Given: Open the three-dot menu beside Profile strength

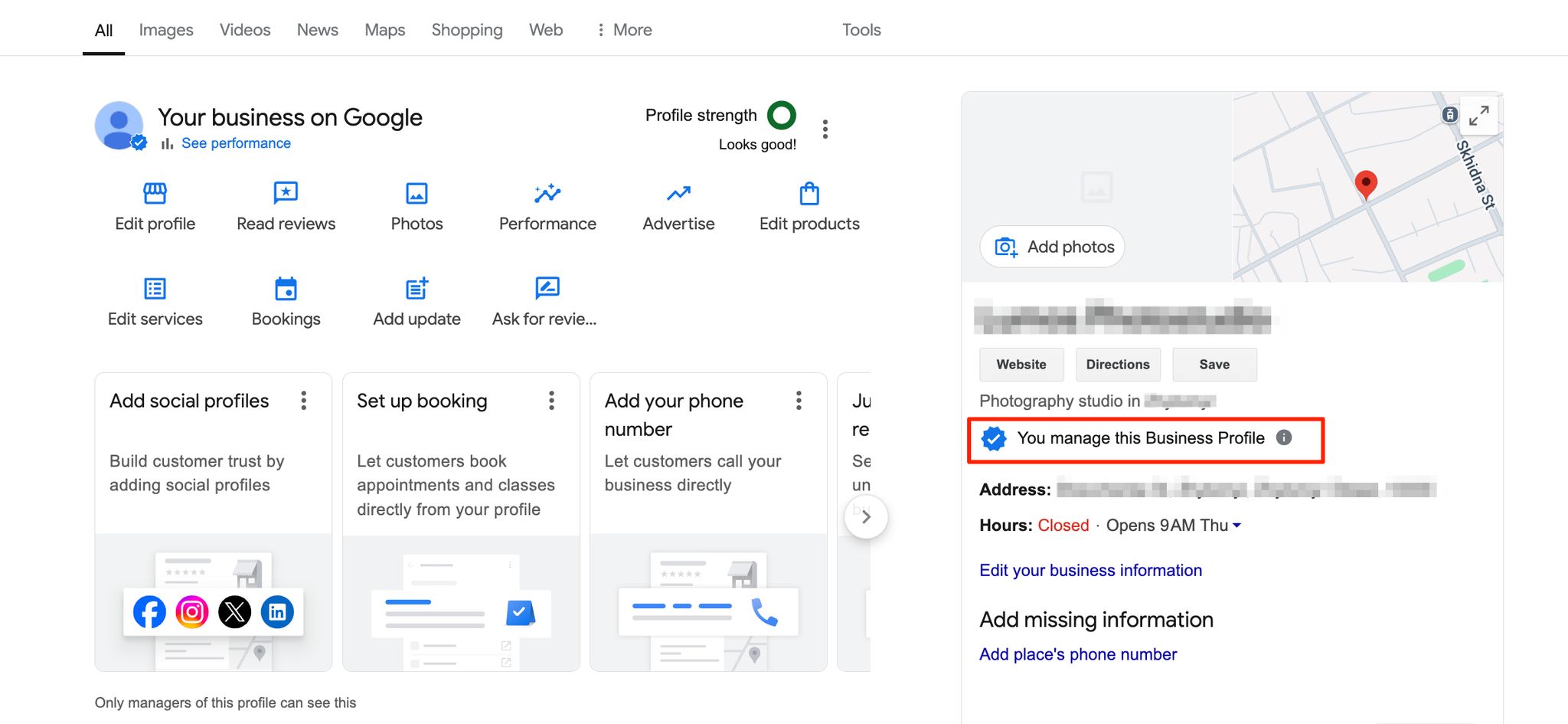Looking at the screenshot, I should tap(825, 129).
